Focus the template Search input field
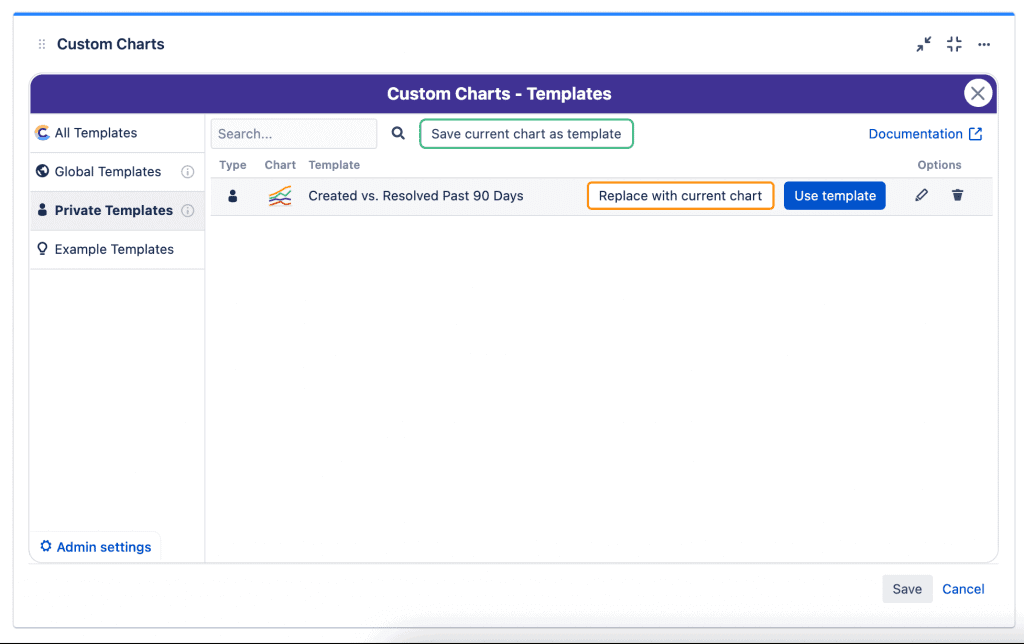Image resolution: width=1024 pixels, height=644 pixels. pyautogui.click(x=294, y=134)
